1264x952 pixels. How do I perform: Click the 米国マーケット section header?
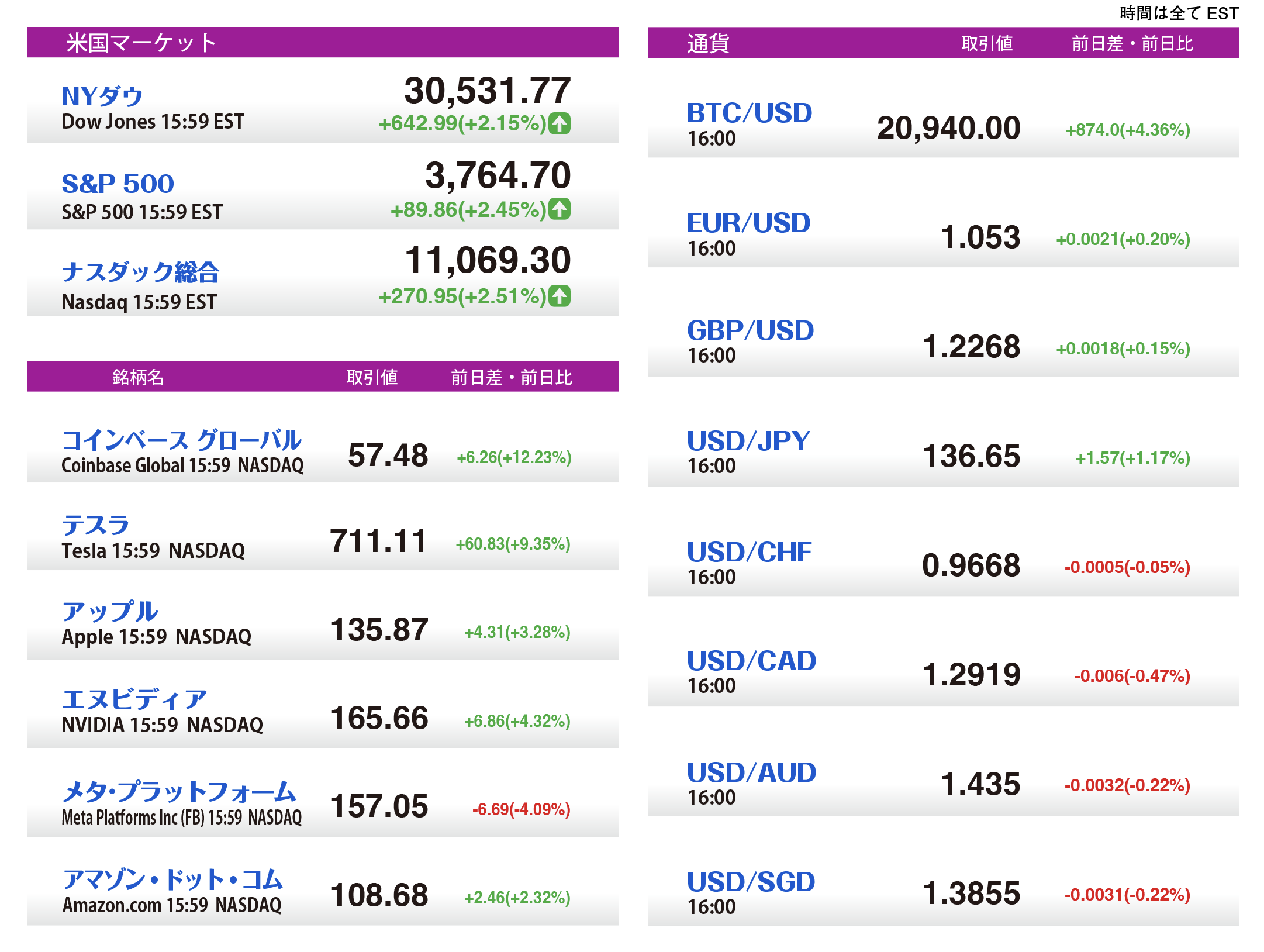pos(141,43)
